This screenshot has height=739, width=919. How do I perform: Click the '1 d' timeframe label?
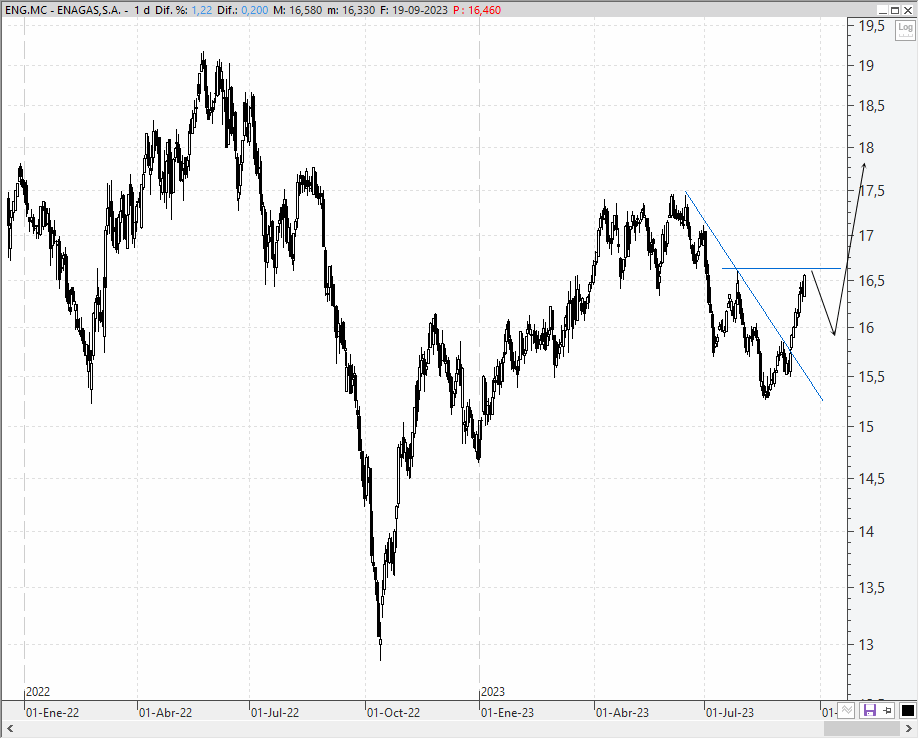click(141, 10)
